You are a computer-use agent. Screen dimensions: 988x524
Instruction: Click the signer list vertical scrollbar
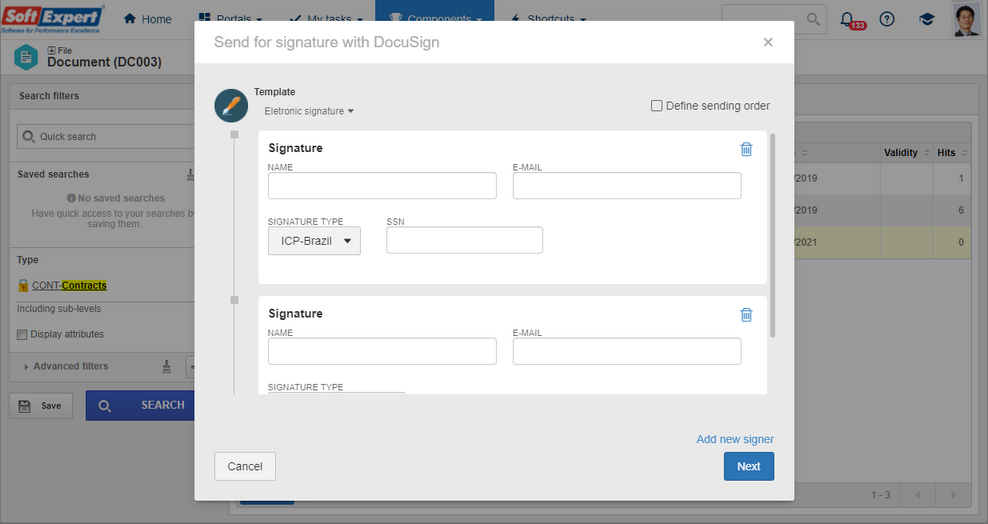(x=773, y=236)
